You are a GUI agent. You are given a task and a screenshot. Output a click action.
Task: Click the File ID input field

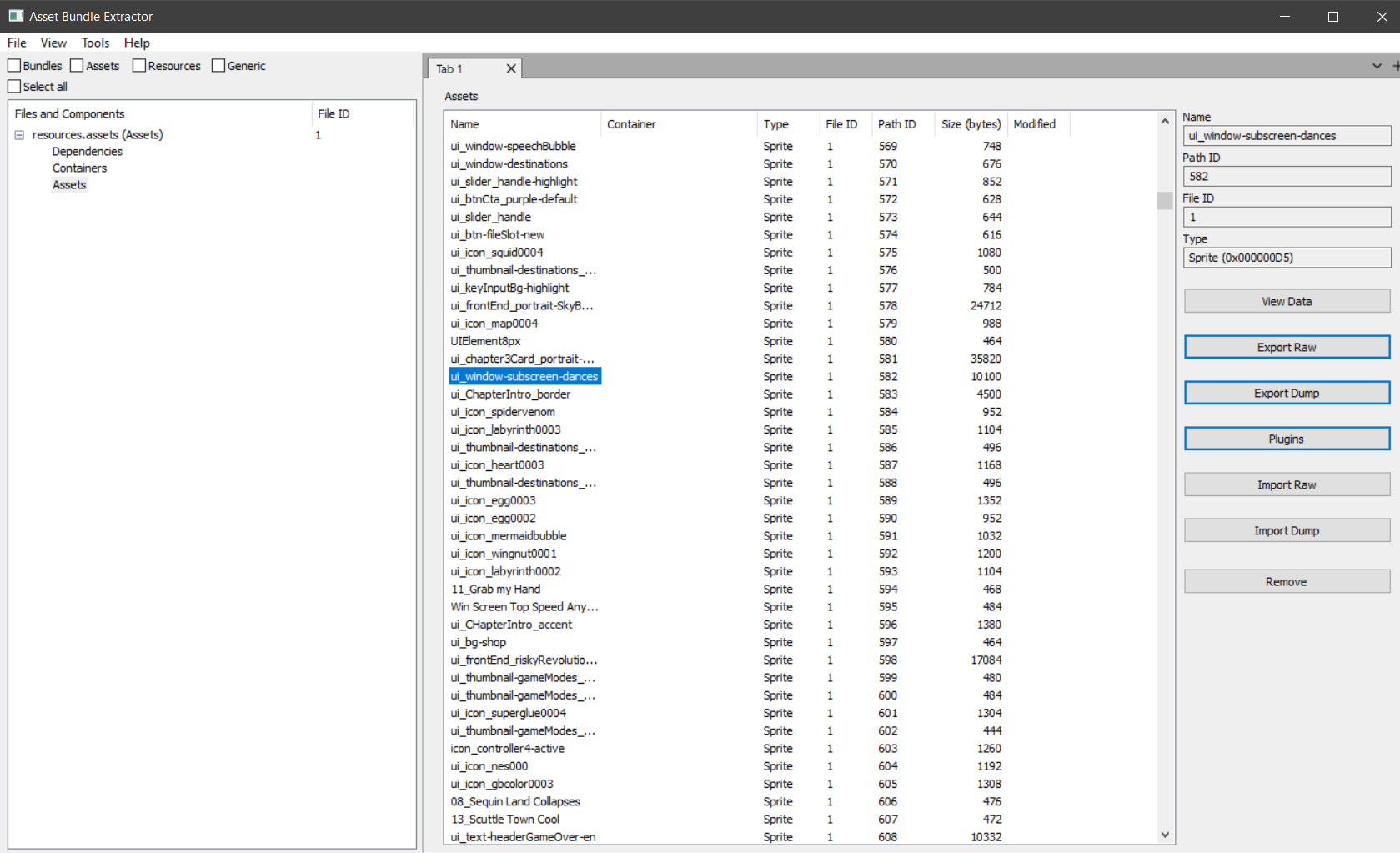click(x=1287, y=218)
